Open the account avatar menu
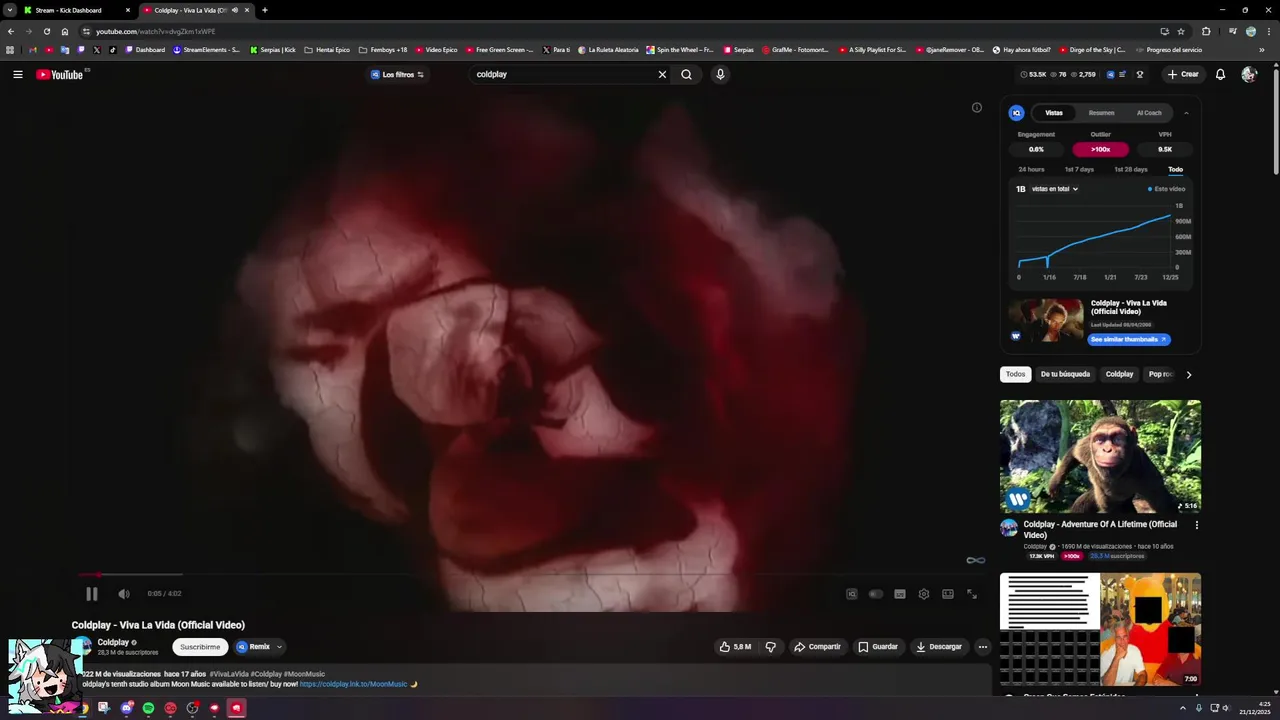This screenshot has width=1280, height=720. 1249,74
